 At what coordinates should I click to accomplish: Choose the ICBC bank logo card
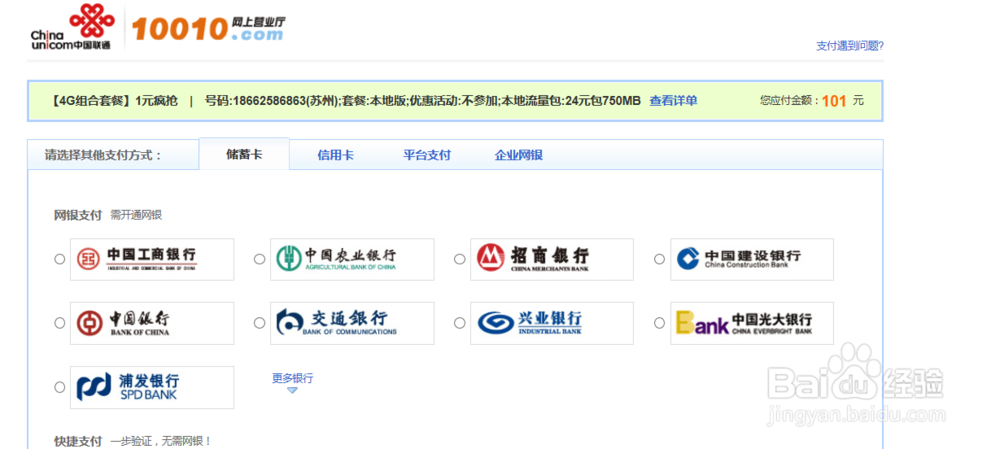(152, 259)
